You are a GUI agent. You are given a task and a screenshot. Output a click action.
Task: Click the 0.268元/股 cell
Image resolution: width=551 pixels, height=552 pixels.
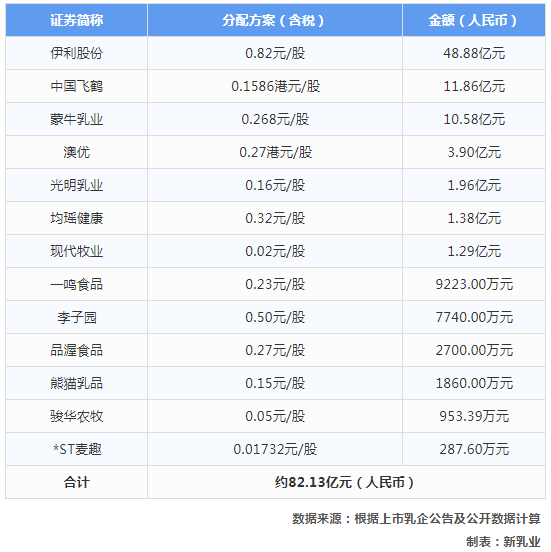pos(275,119)
